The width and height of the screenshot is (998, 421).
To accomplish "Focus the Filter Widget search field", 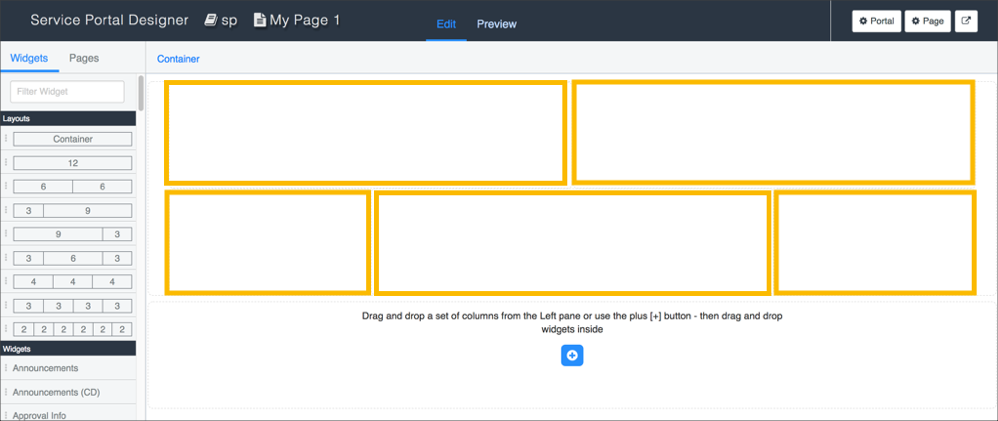I will pyautogui.click(x=67, y=92).
